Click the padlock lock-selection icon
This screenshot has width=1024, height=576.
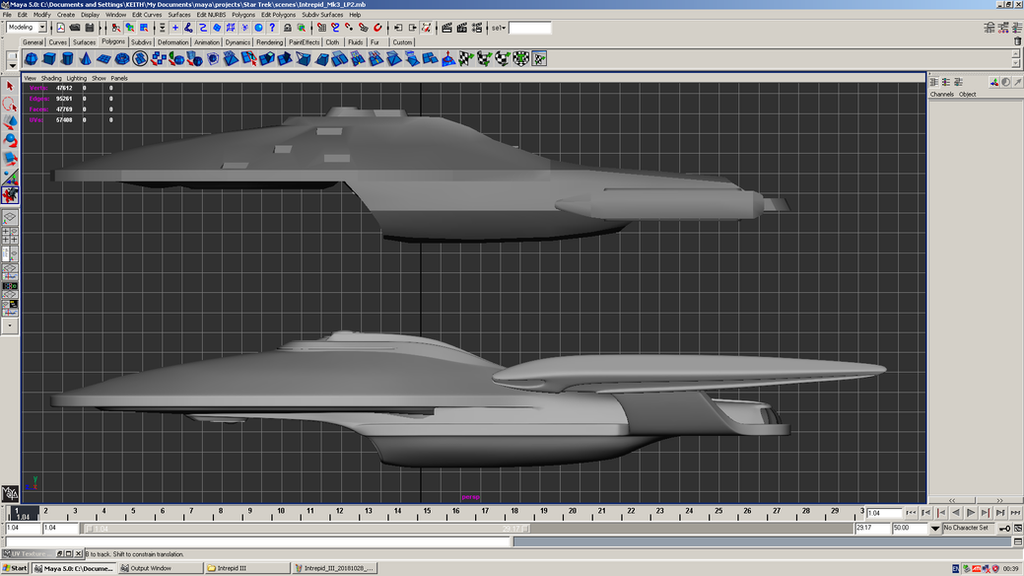(287, 27)
